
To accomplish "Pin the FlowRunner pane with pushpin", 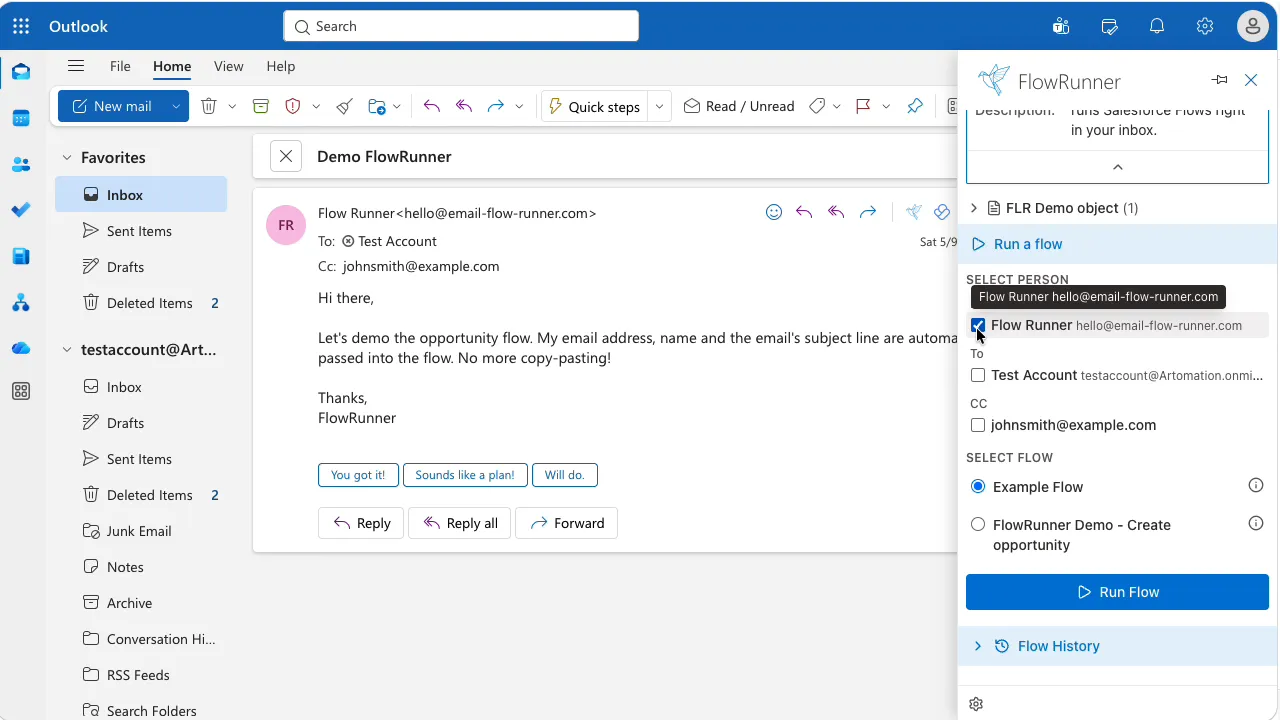I will click(x=1219, y=80).
